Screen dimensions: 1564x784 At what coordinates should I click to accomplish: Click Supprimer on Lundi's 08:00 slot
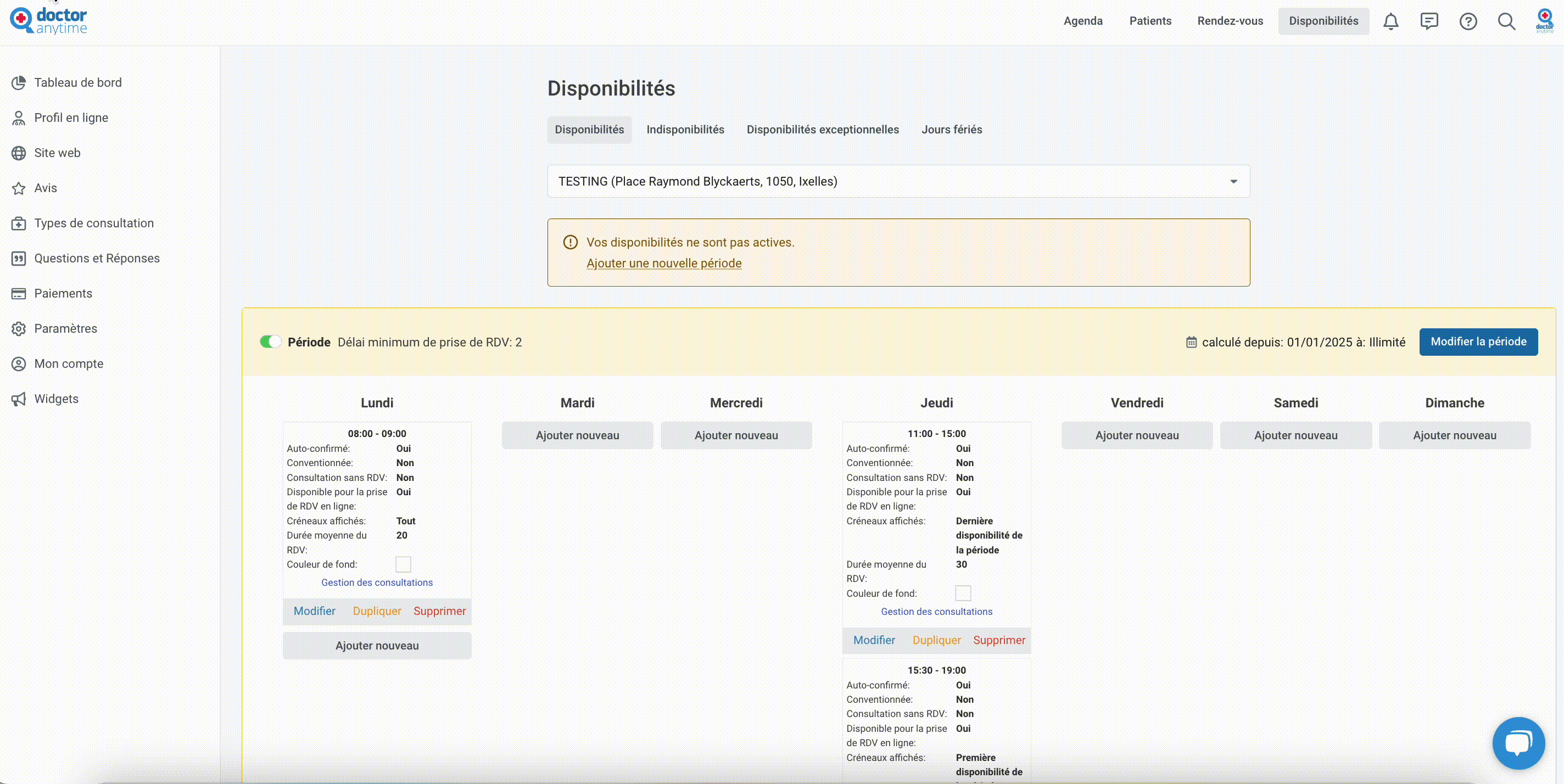(x=439, y=611)
